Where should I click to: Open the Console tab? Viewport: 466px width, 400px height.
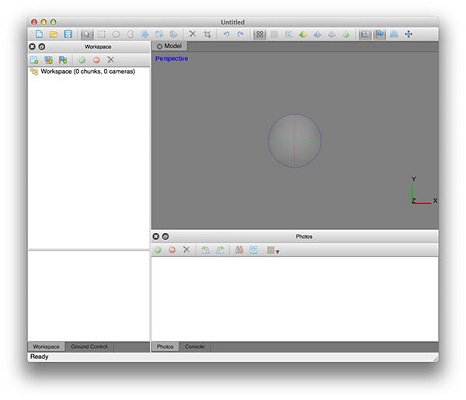click(x=195, y=347)
